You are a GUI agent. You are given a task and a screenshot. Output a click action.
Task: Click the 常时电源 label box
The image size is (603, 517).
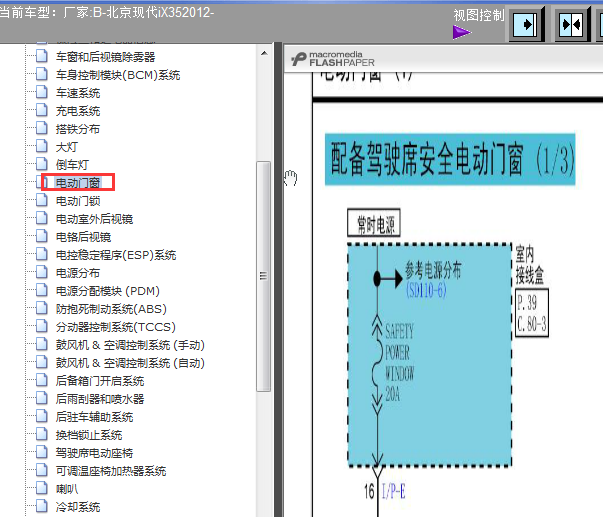point(374,223)
